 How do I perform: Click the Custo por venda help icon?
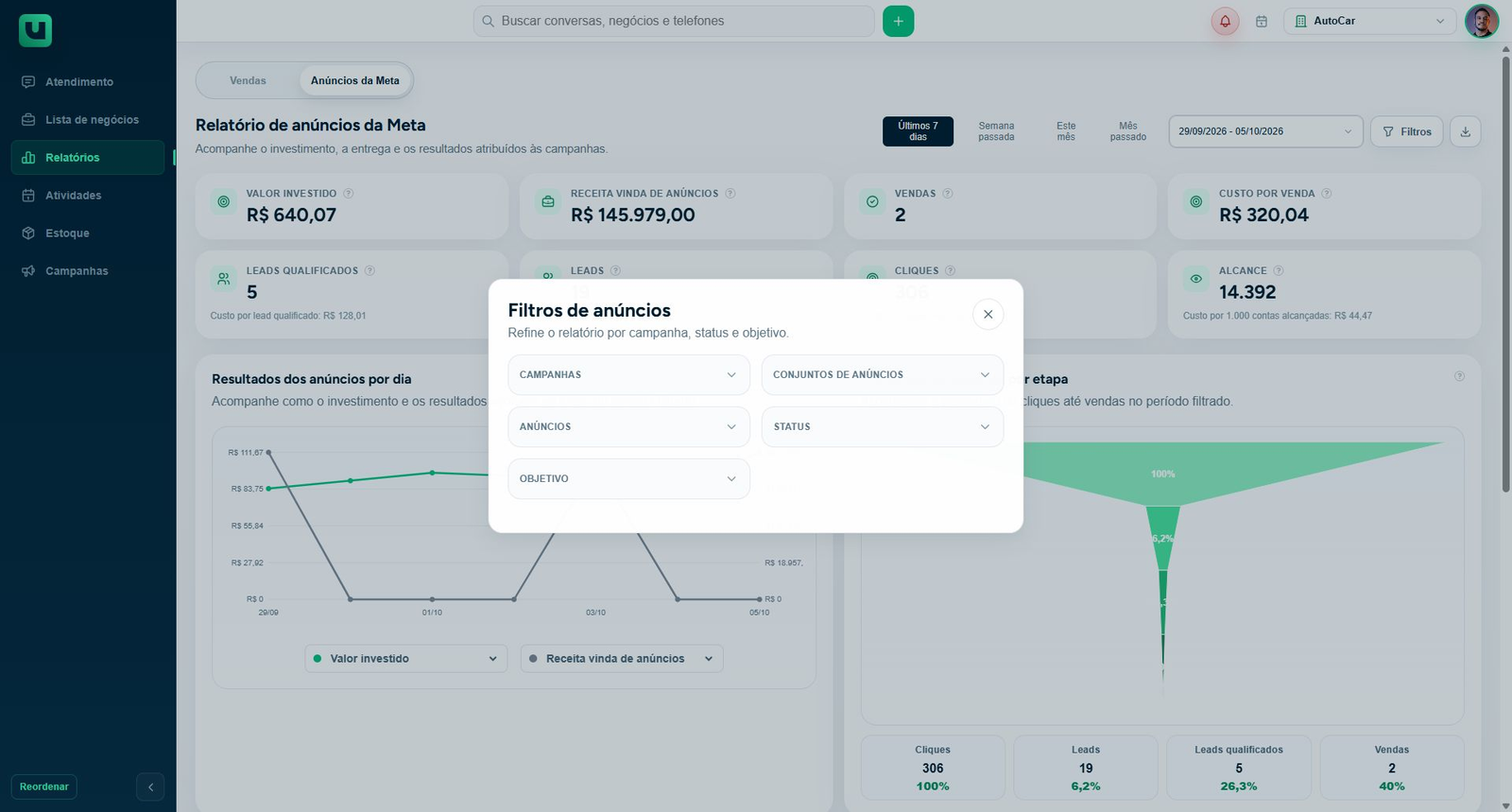[x=1327, y=194]
